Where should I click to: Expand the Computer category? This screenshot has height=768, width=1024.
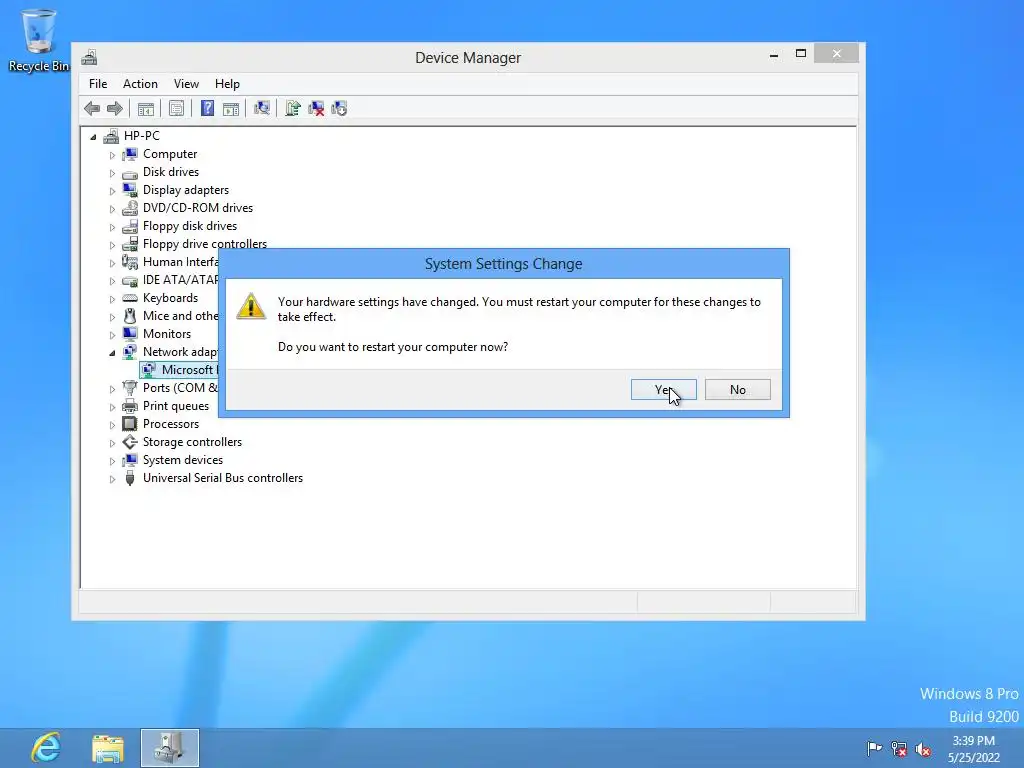tap(112, 155)
